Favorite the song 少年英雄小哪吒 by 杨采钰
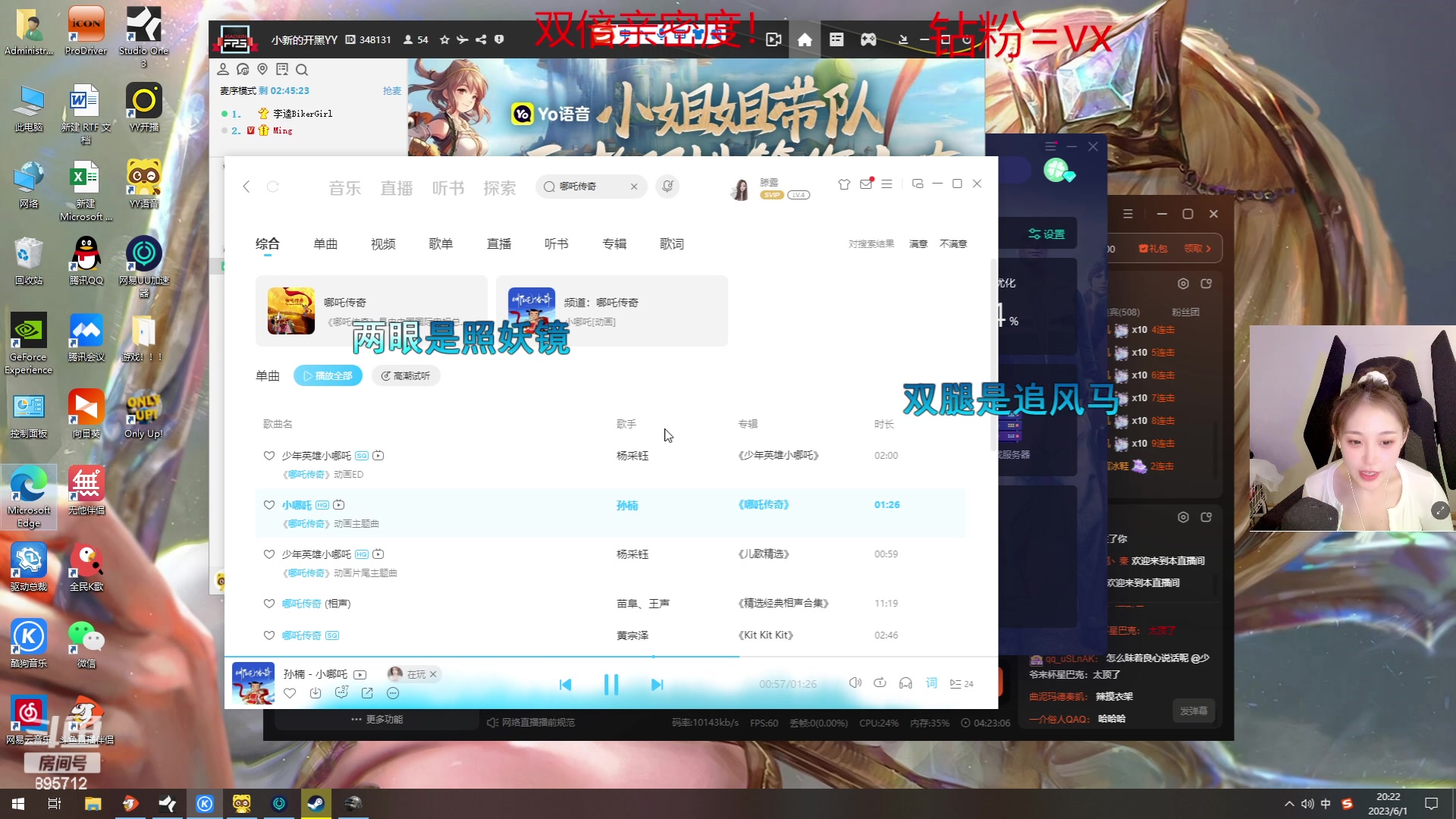This screenshot has width=1456, height=819. pos(268,456)
